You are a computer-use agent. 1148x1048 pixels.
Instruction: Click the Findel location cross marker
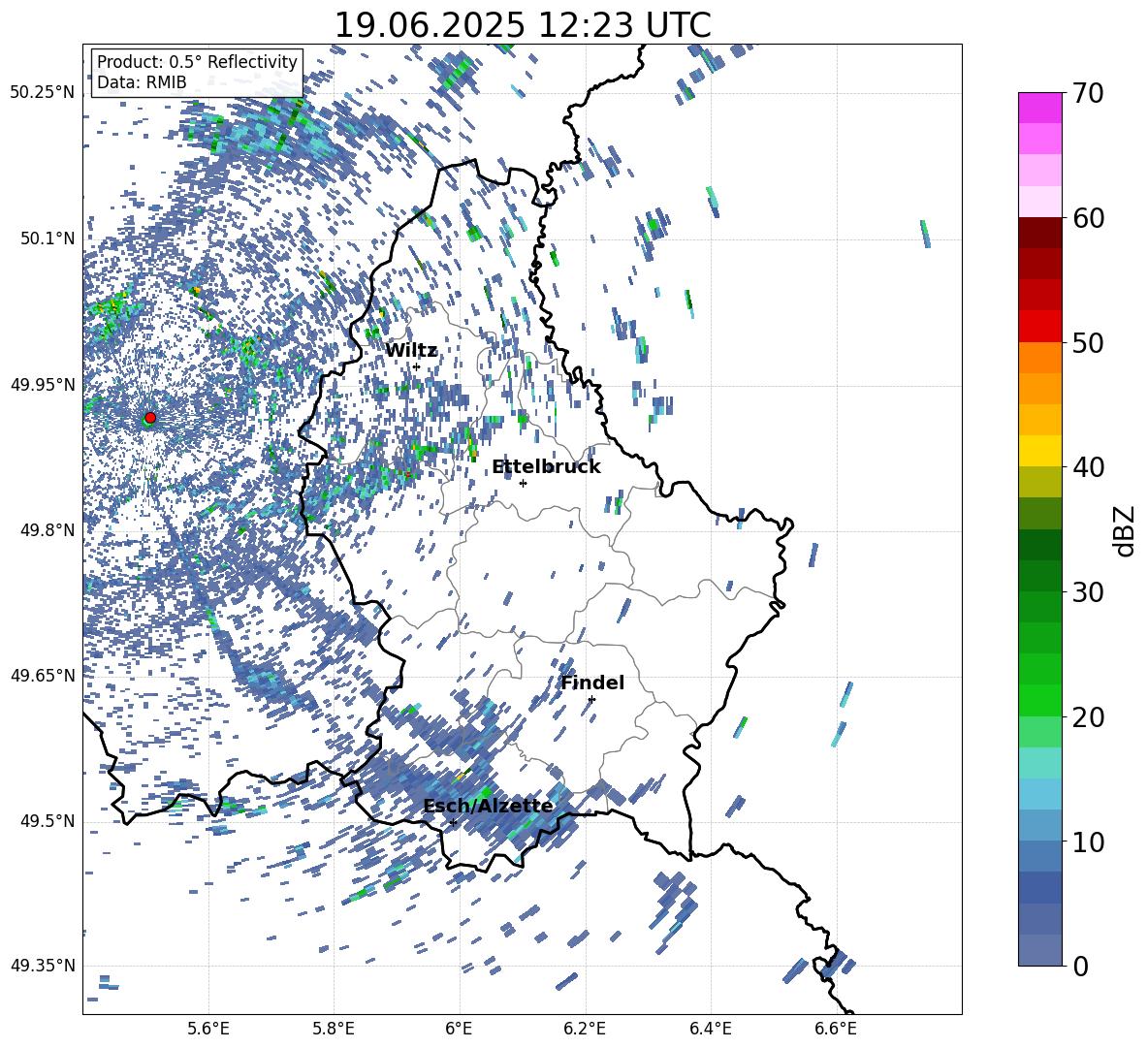pyautogui.click(x=591, y=699)
